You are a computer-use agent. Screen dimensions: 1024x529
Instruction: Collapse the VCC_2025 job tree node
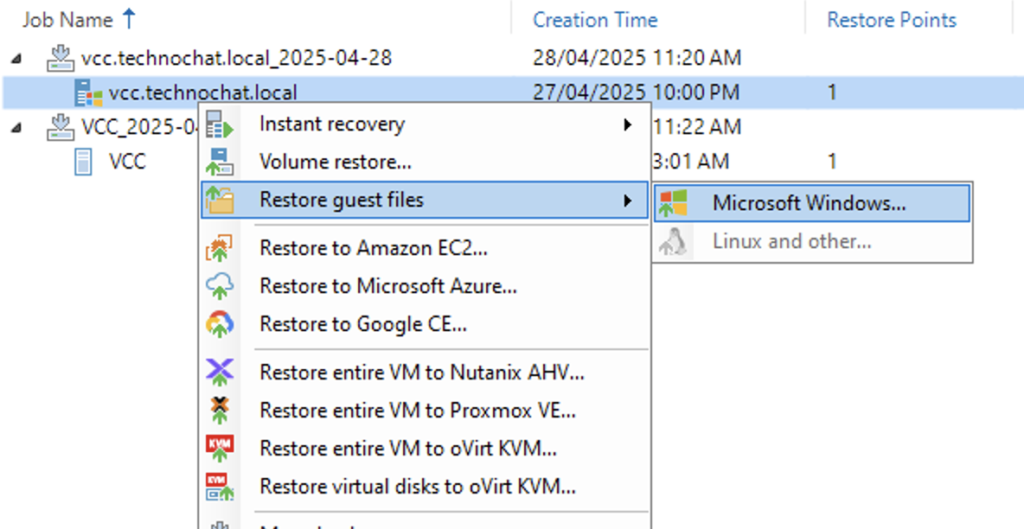pos(16,126)
